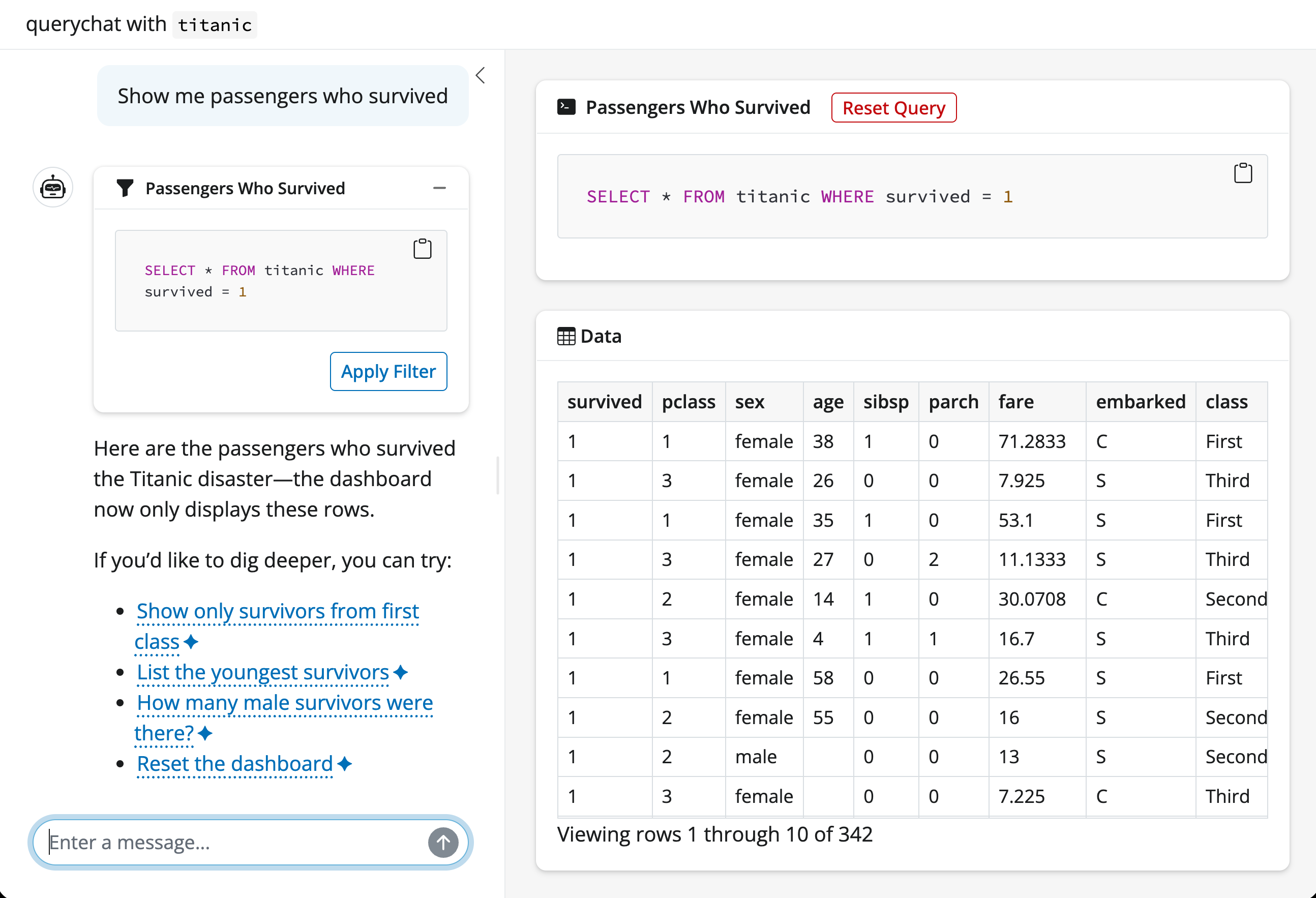This screenshot has height=898, width=1316.
Task: Copy the SQL query in the chat card
Action: pos(422,248)
